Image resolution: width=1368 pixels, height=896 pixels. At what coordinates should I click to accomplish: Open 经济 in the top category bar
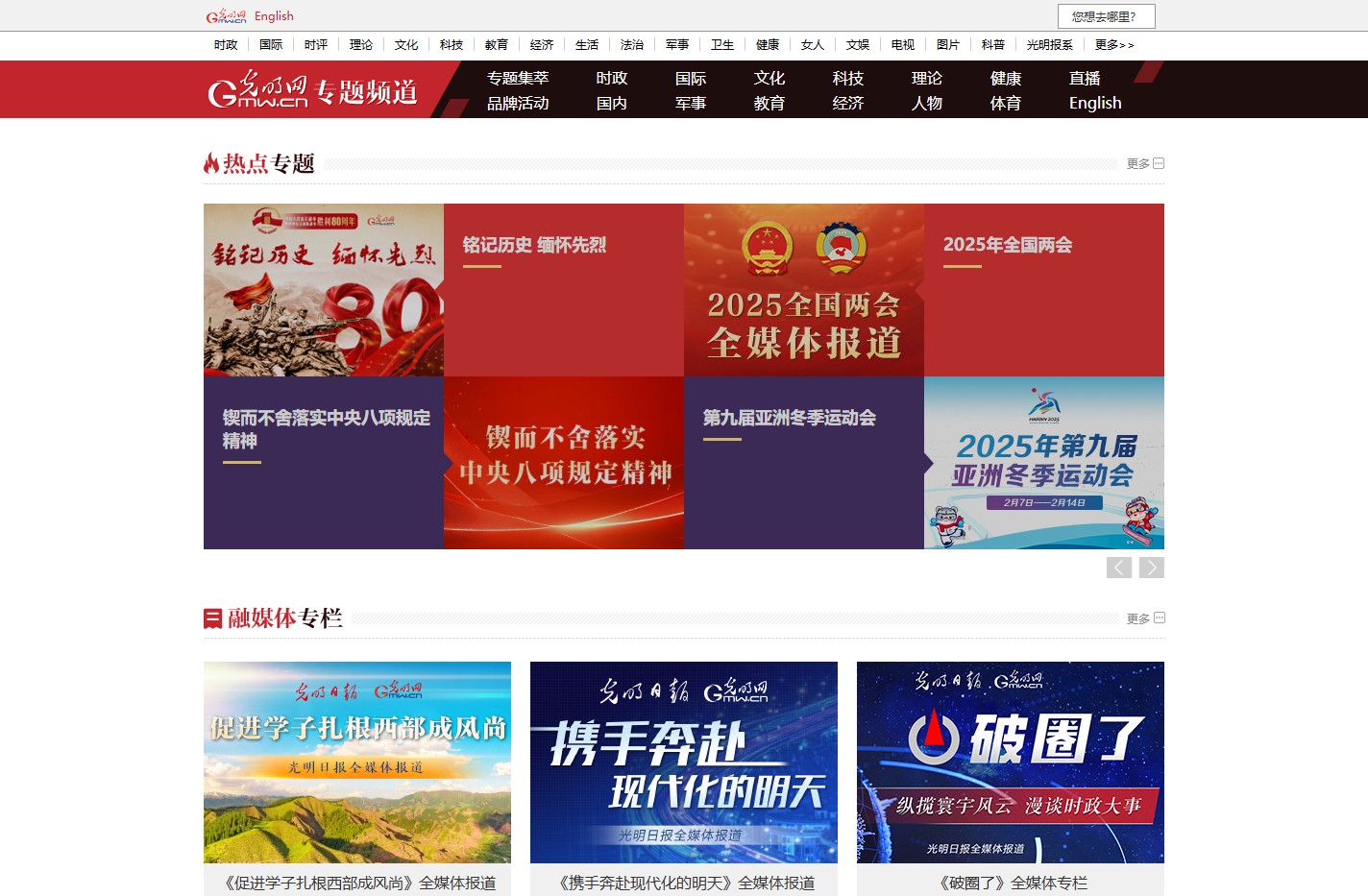pyautogui.click(x=542, y=45)
